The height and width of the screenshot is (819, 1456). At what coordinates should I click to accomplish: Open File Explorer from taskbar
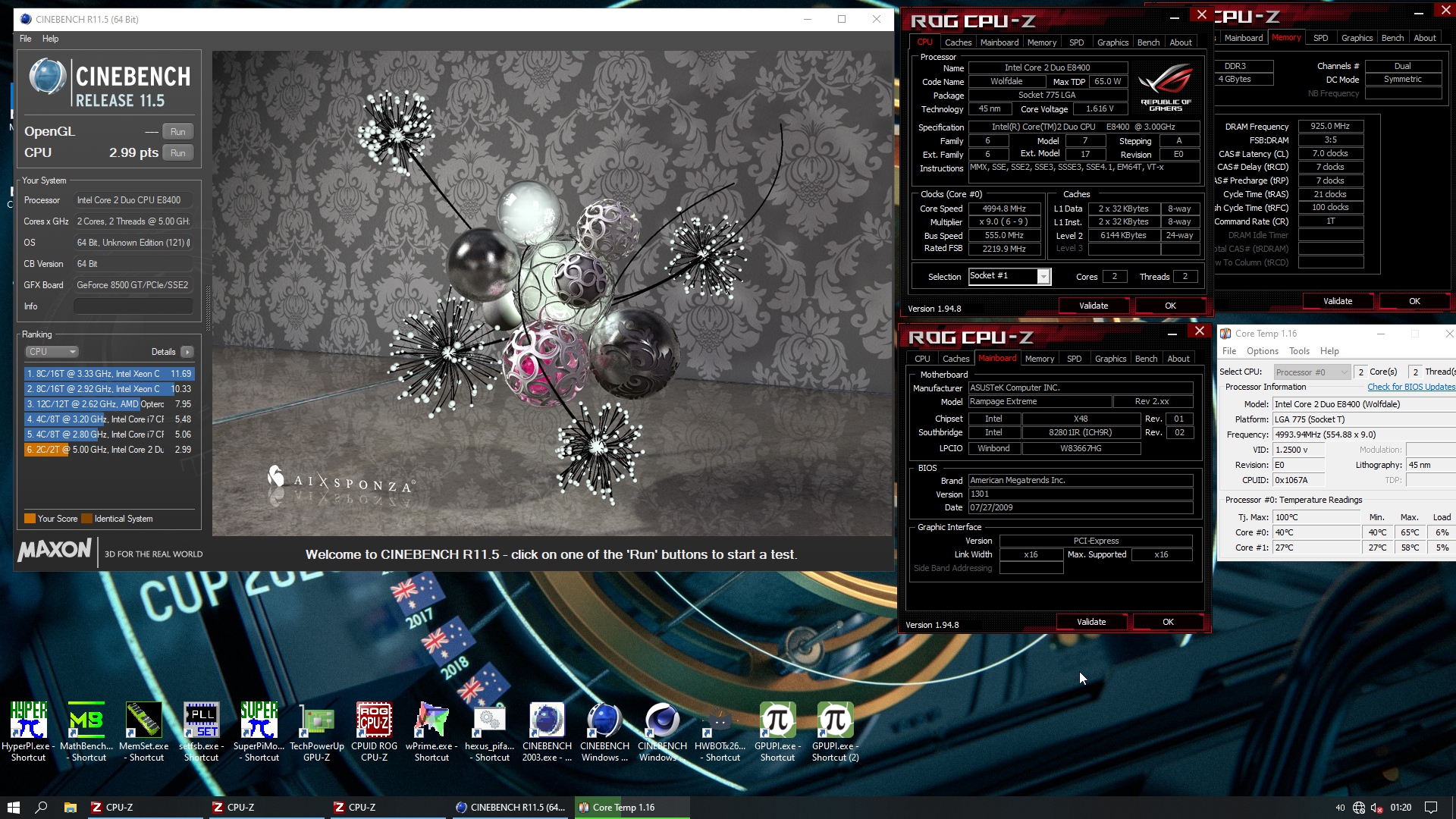point(70,807)
